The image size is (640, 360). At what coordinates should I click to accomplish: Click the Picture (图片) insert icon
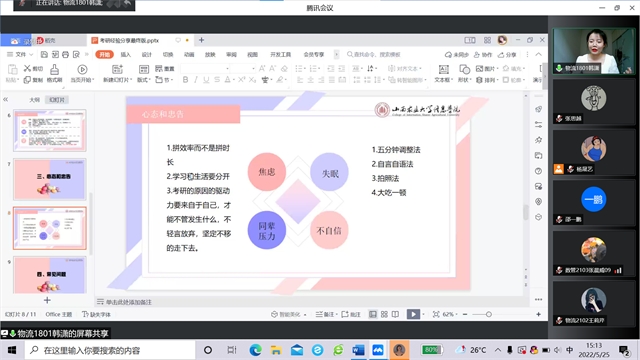click(480, 68)
